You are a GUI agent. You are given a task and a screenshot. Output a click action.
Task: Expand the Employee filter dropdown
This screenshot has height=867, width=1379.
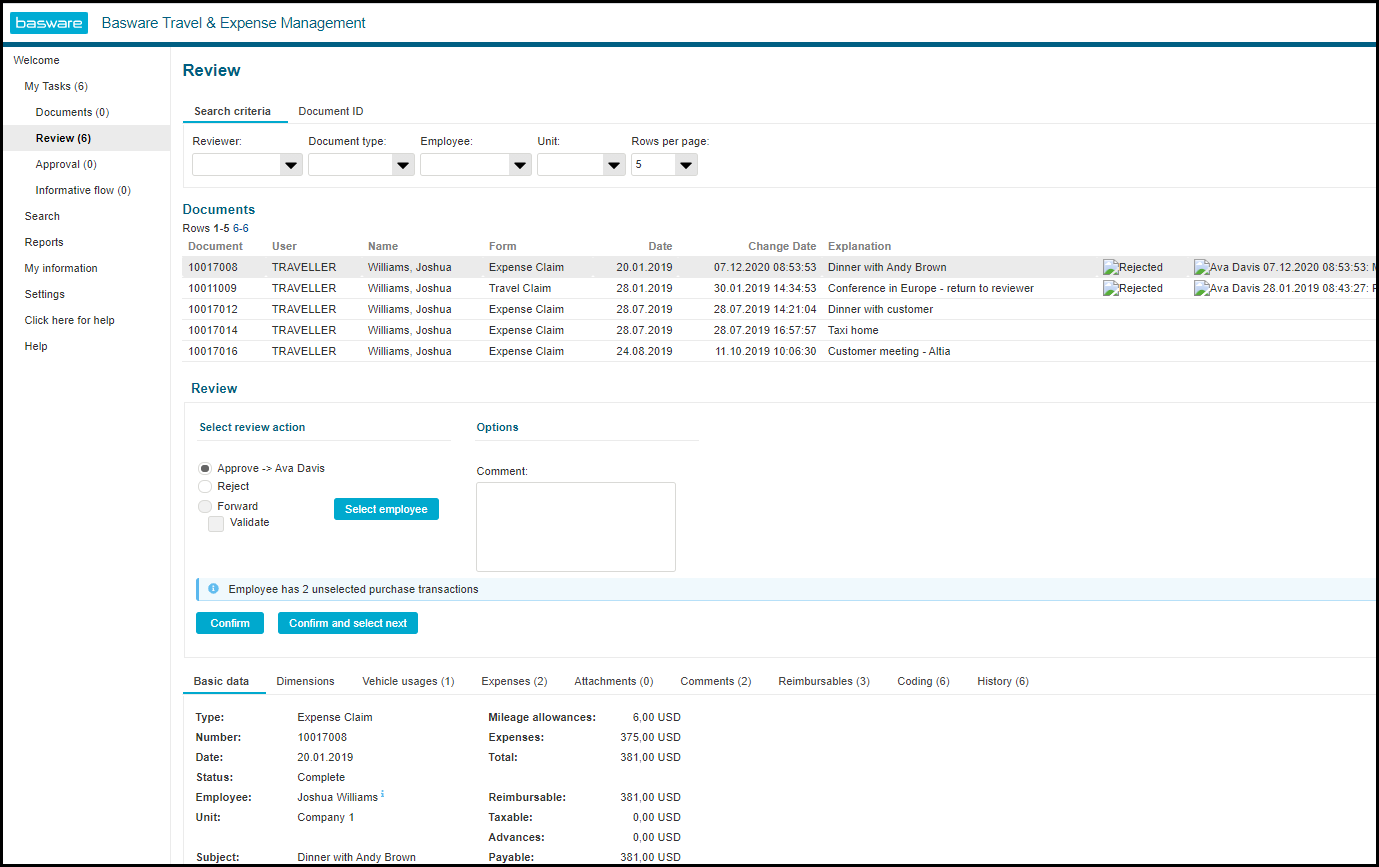[x=475, y=165]
